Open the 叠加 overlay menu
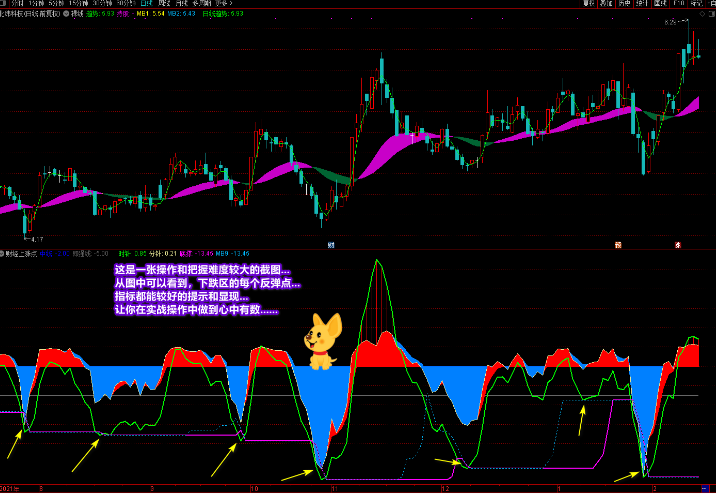The width and height of the screenshot is (716, 494). (607, 3)
